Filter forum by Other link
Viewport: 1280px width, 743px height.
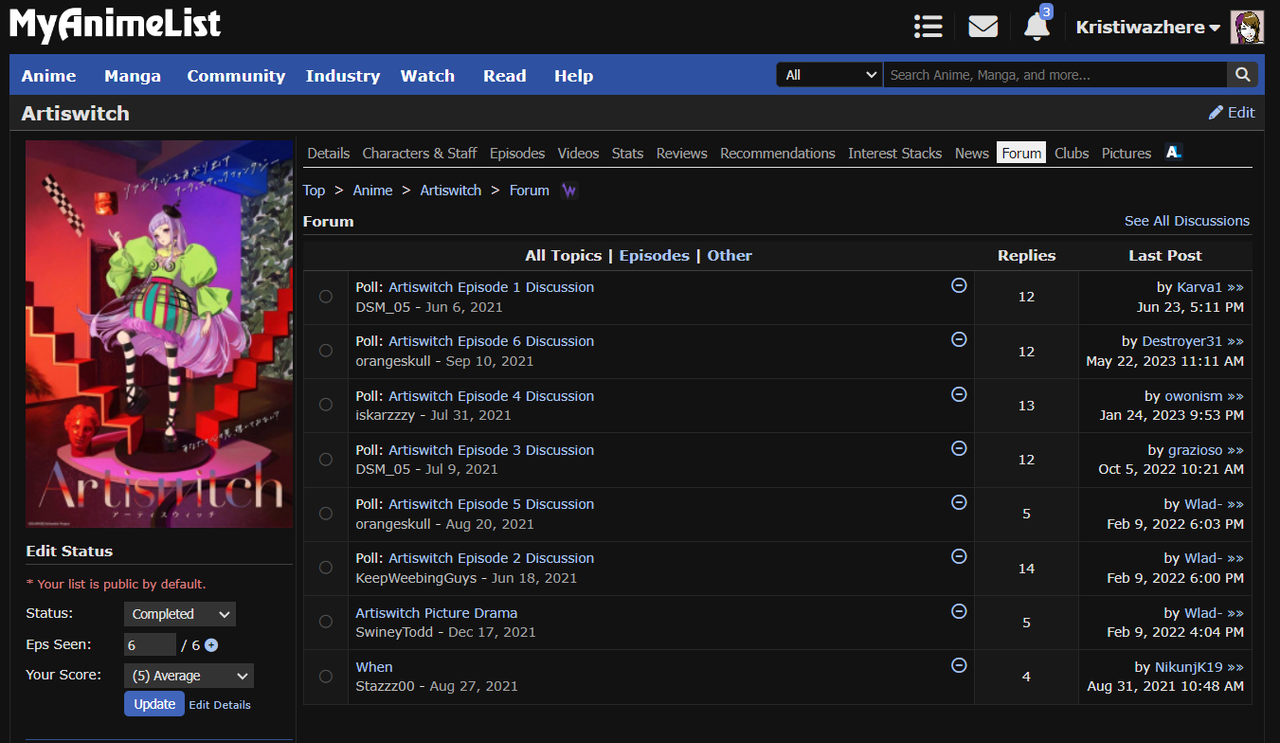(x=730, y=256)
